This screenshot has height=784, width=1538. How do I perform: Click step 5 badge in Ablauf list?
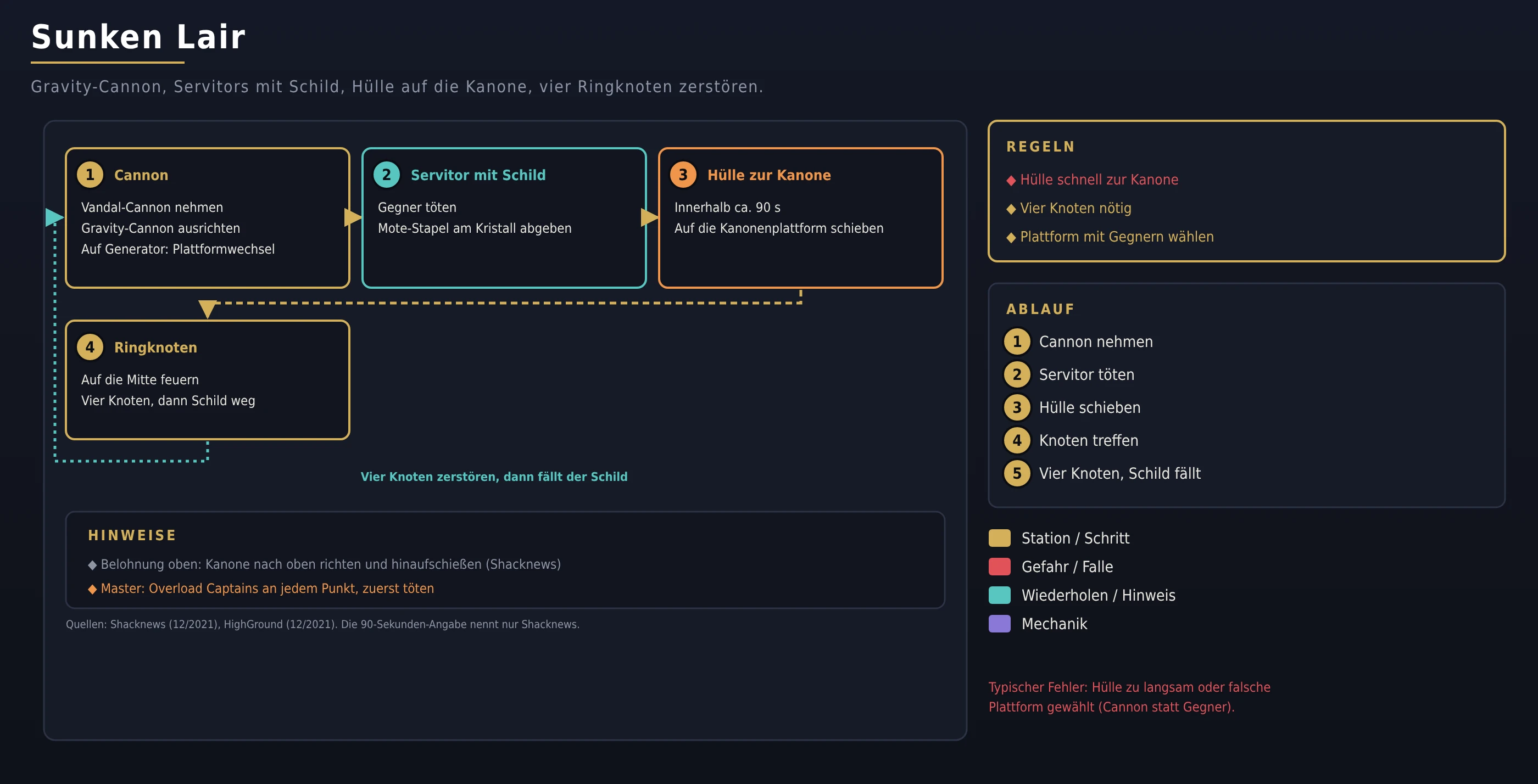coord(1017,473)
